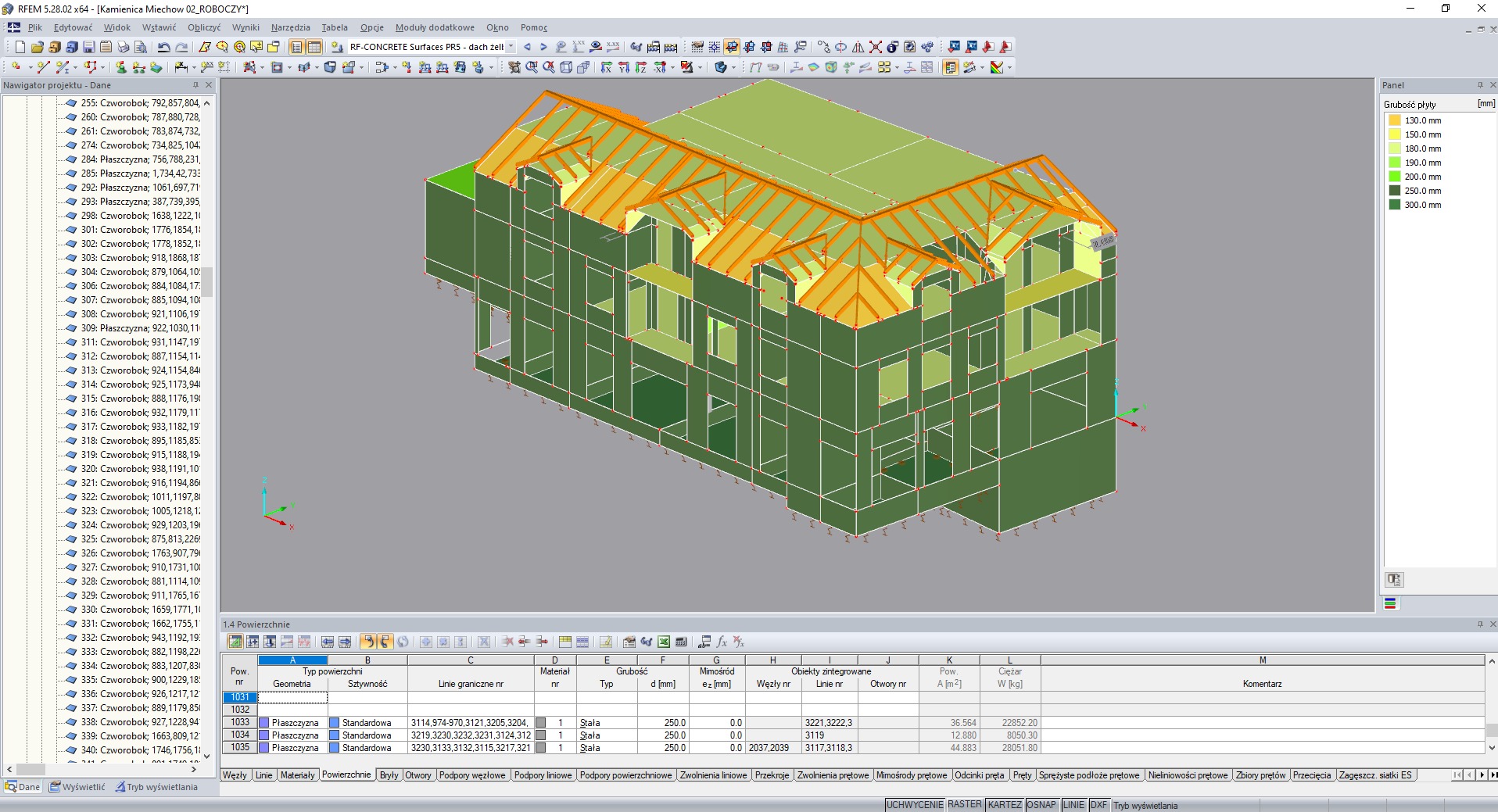
Task: Click the Save file icon
Action: [x=88, y=47]
